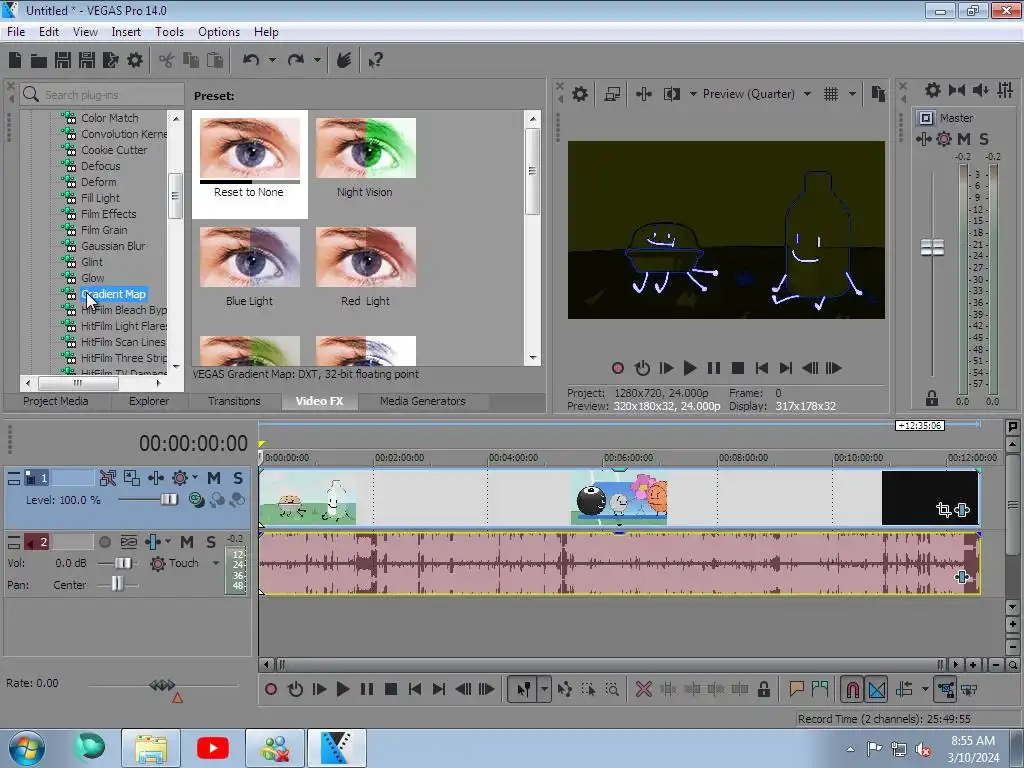
Task: Click Event FX icon on audio clip
Action: (961, 577)
